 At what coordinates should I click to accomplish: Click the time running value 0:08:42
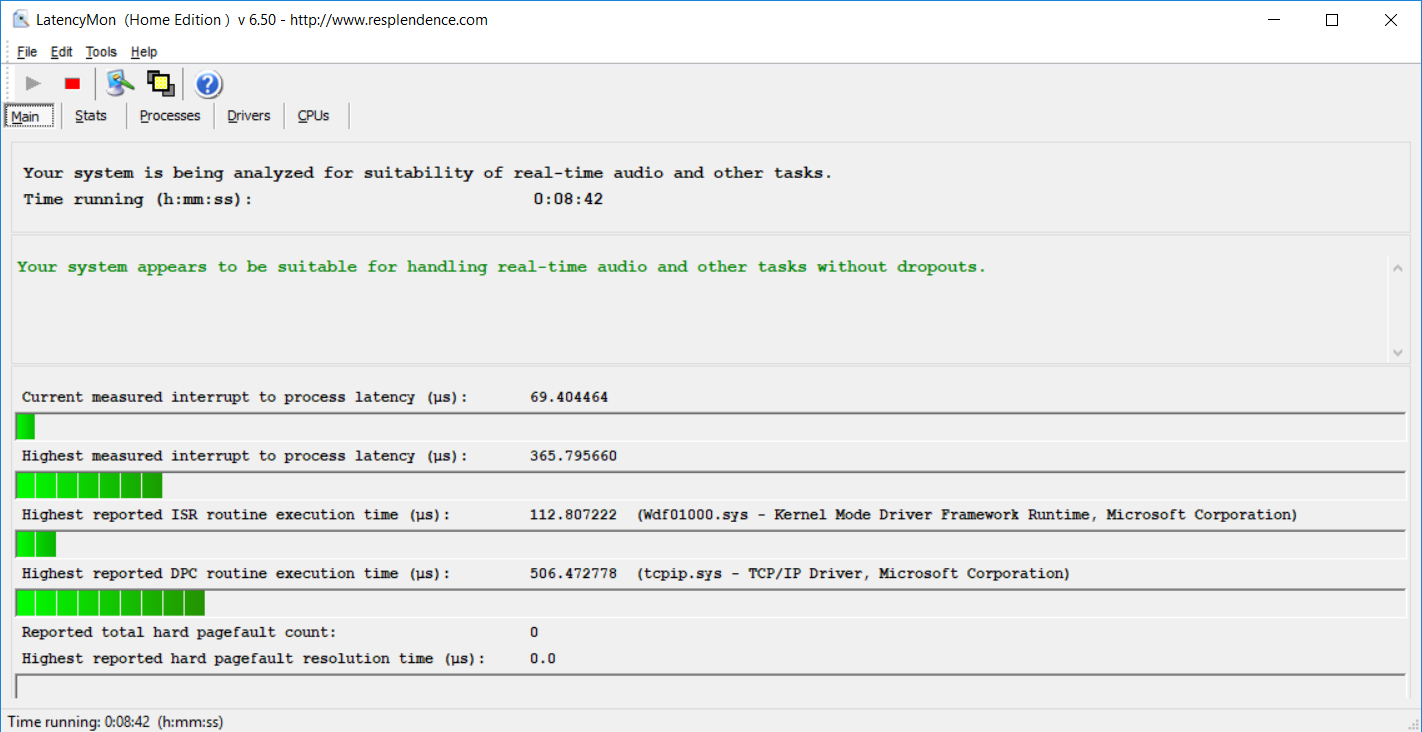(x=568, y=199)
